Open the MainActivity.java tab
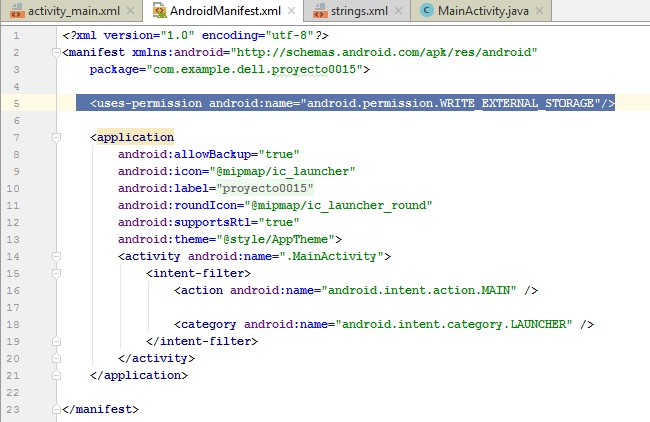The image size is (650, 422). (x=482, y=12)
